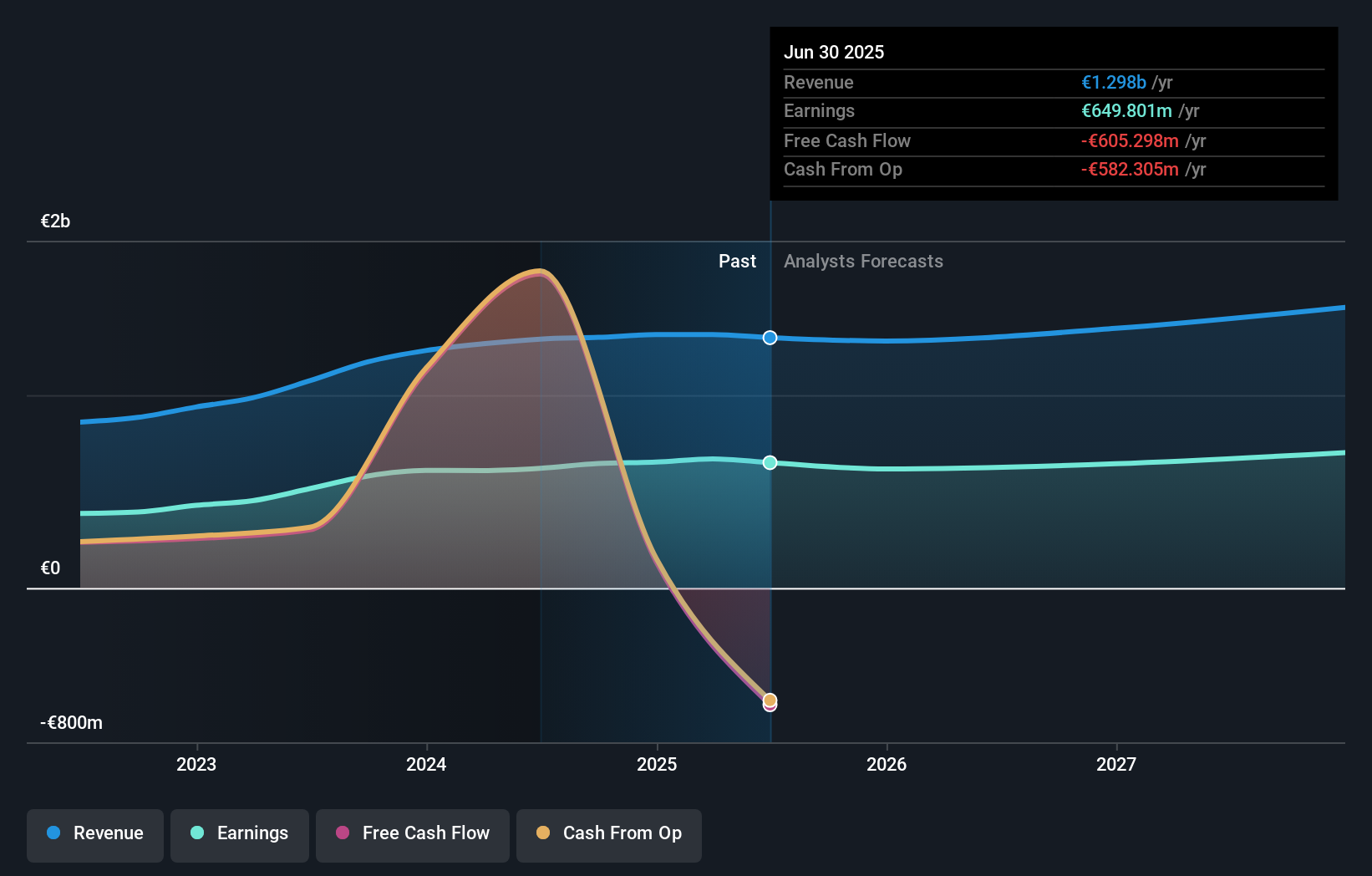Toggle the Free Cash Flow legend item

(x=413, y=835)
